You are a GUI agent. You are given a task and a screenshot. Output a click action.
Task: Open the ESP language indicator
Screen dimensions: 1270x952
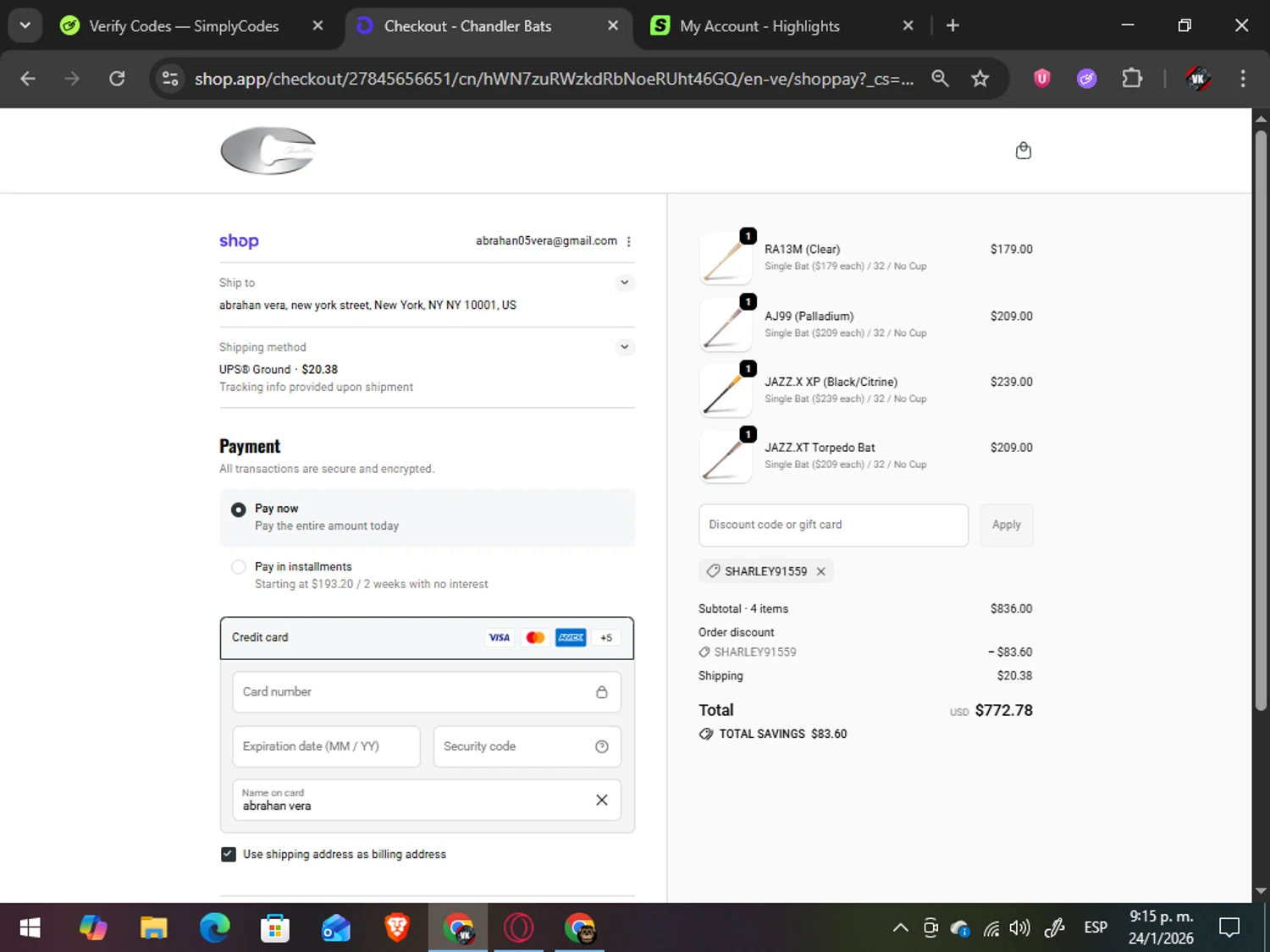click(x=1096, y=928)
